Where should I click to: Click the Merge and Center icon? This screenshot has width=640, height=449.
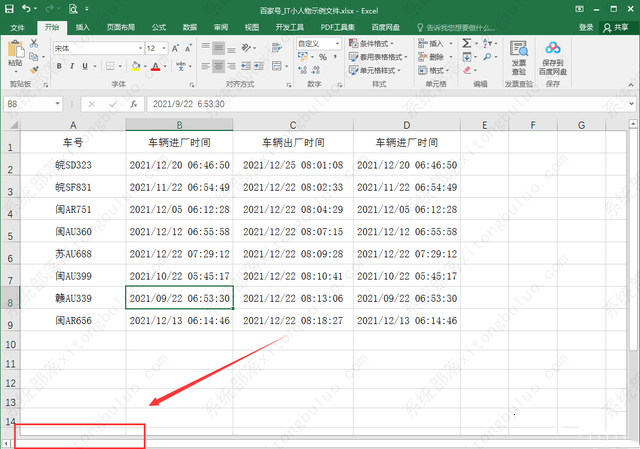277,66
